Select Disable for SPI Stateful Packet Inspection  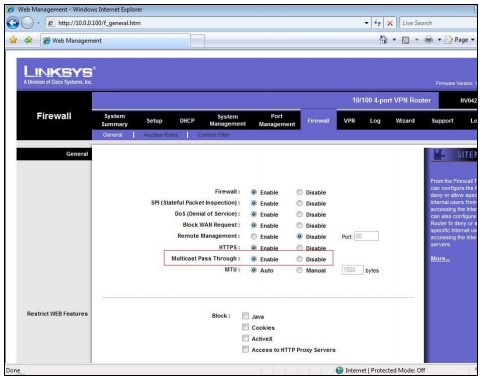click(299, 203)
